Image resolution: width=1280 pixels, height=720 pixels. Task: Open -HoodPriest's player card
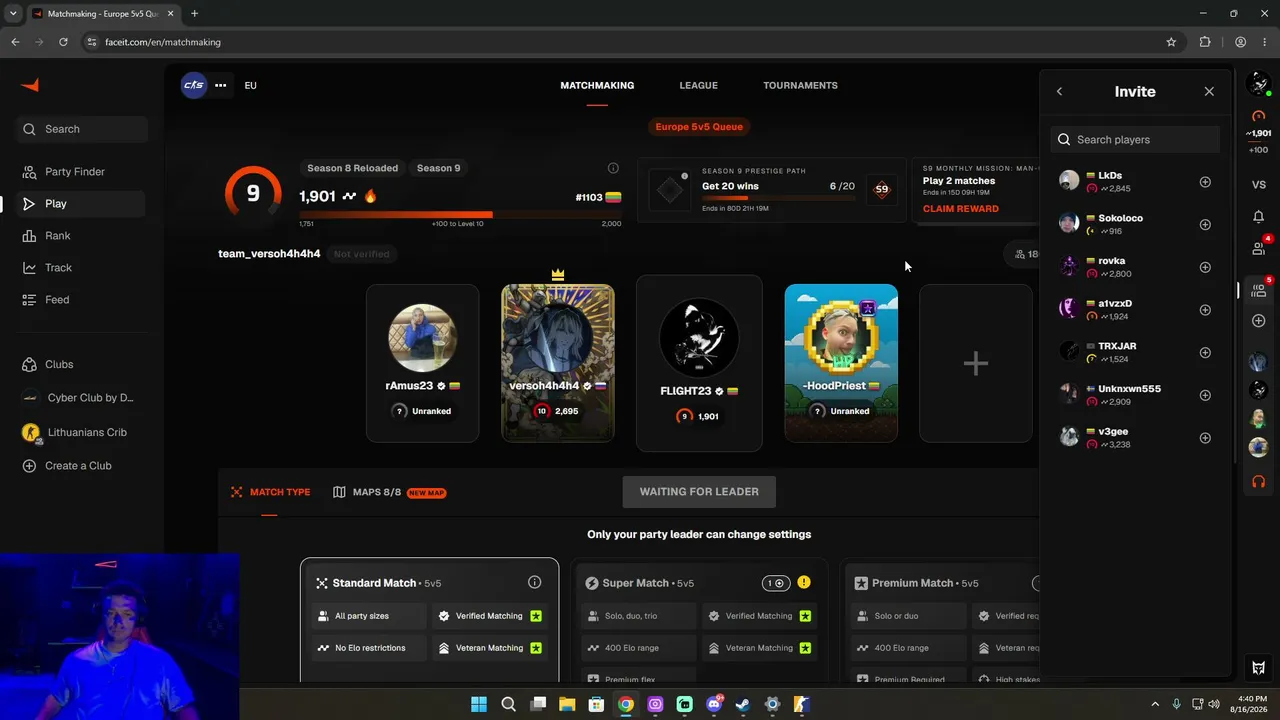coord(841,363)
